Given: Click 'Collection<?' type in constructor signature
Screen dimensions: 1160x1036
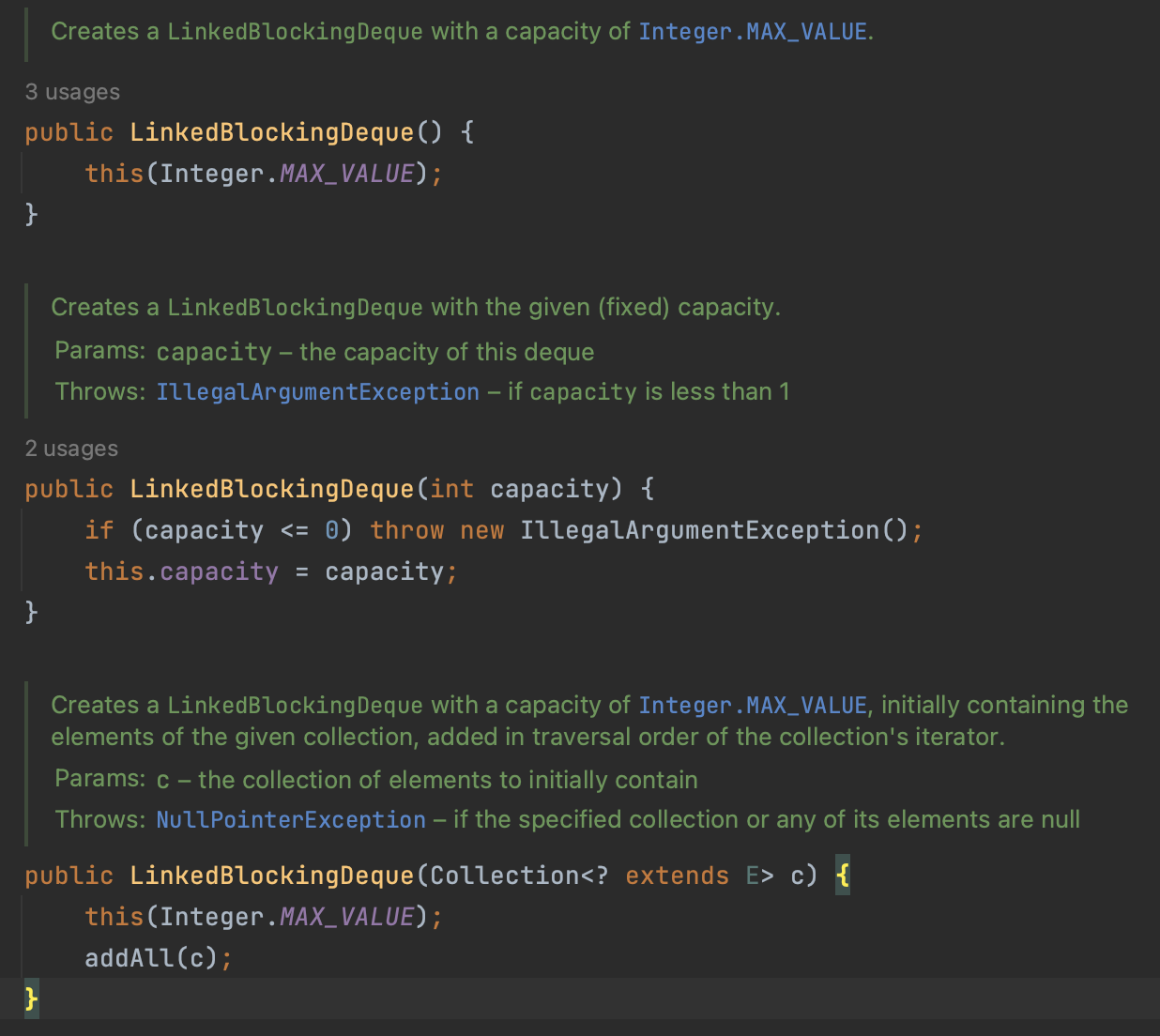Looking at the screenshot, I should point(519,876).
